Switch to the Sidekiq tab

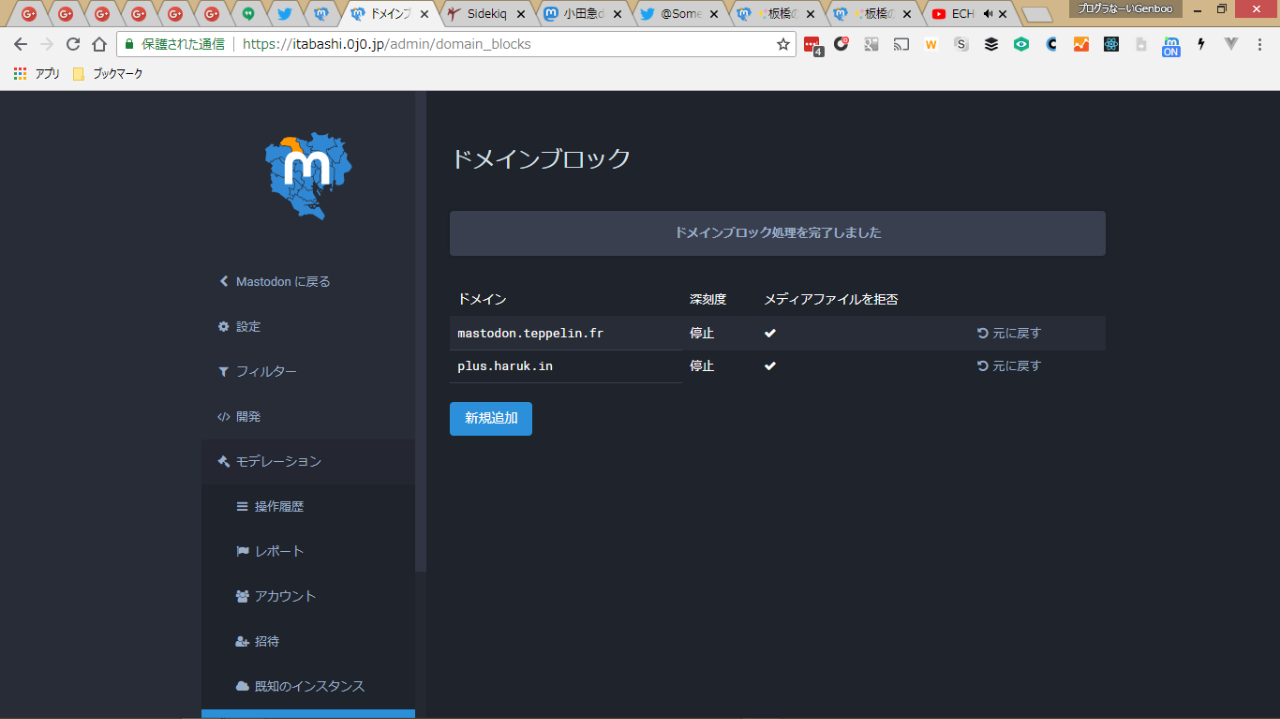[x=485, y=14]
